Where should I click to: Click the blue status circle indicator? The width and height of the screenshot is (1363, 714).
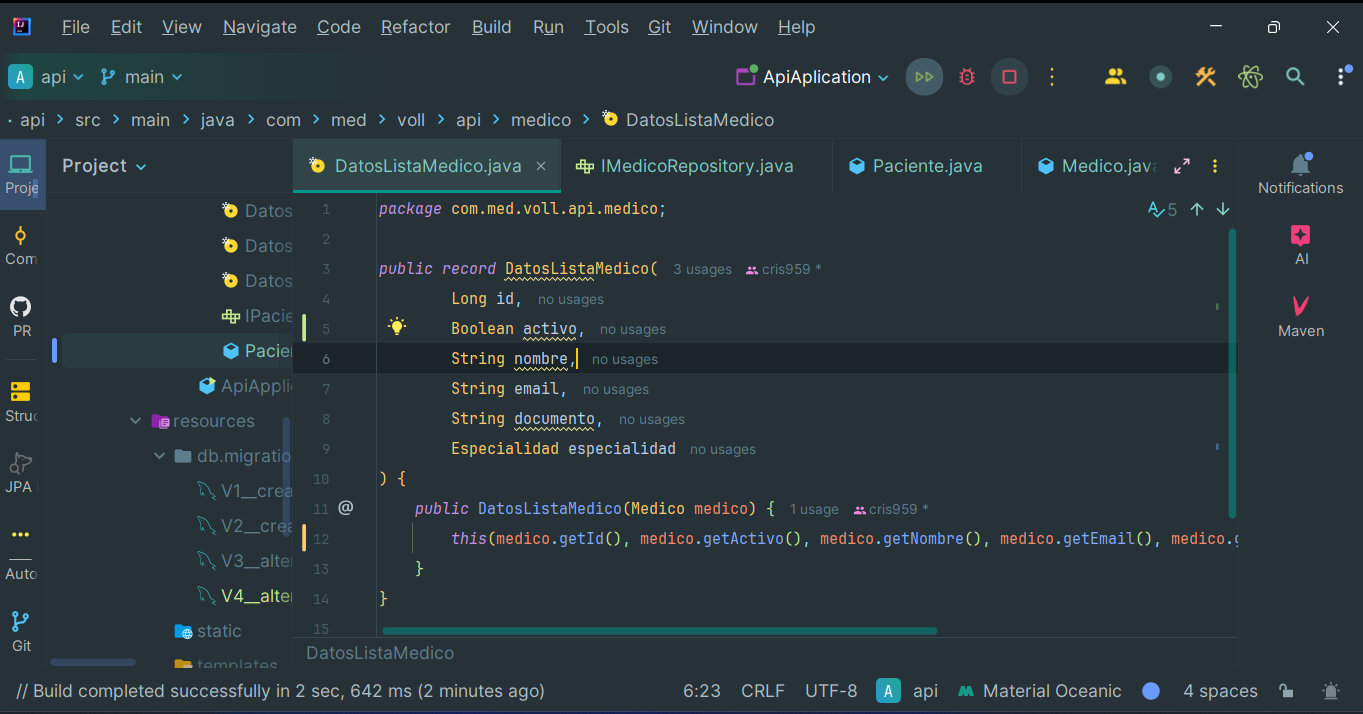[x=1151, y=691]
